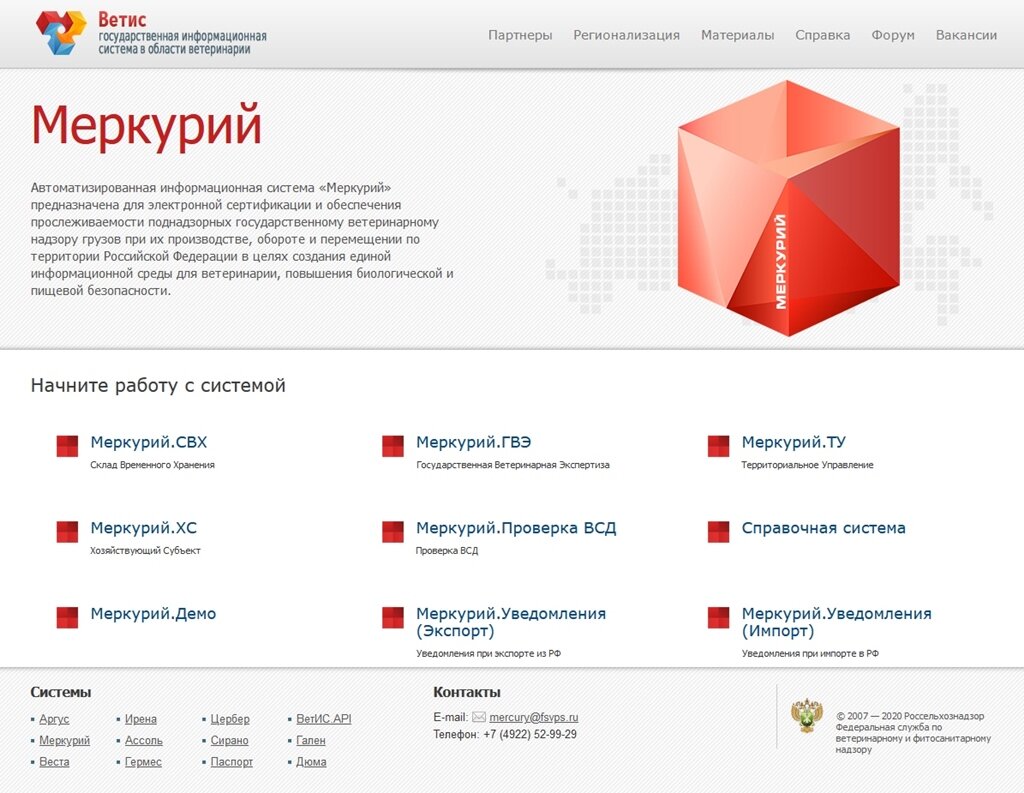Open the Справочная система link
Viewport: 1024px width, 793px height.
coord(824,528)
